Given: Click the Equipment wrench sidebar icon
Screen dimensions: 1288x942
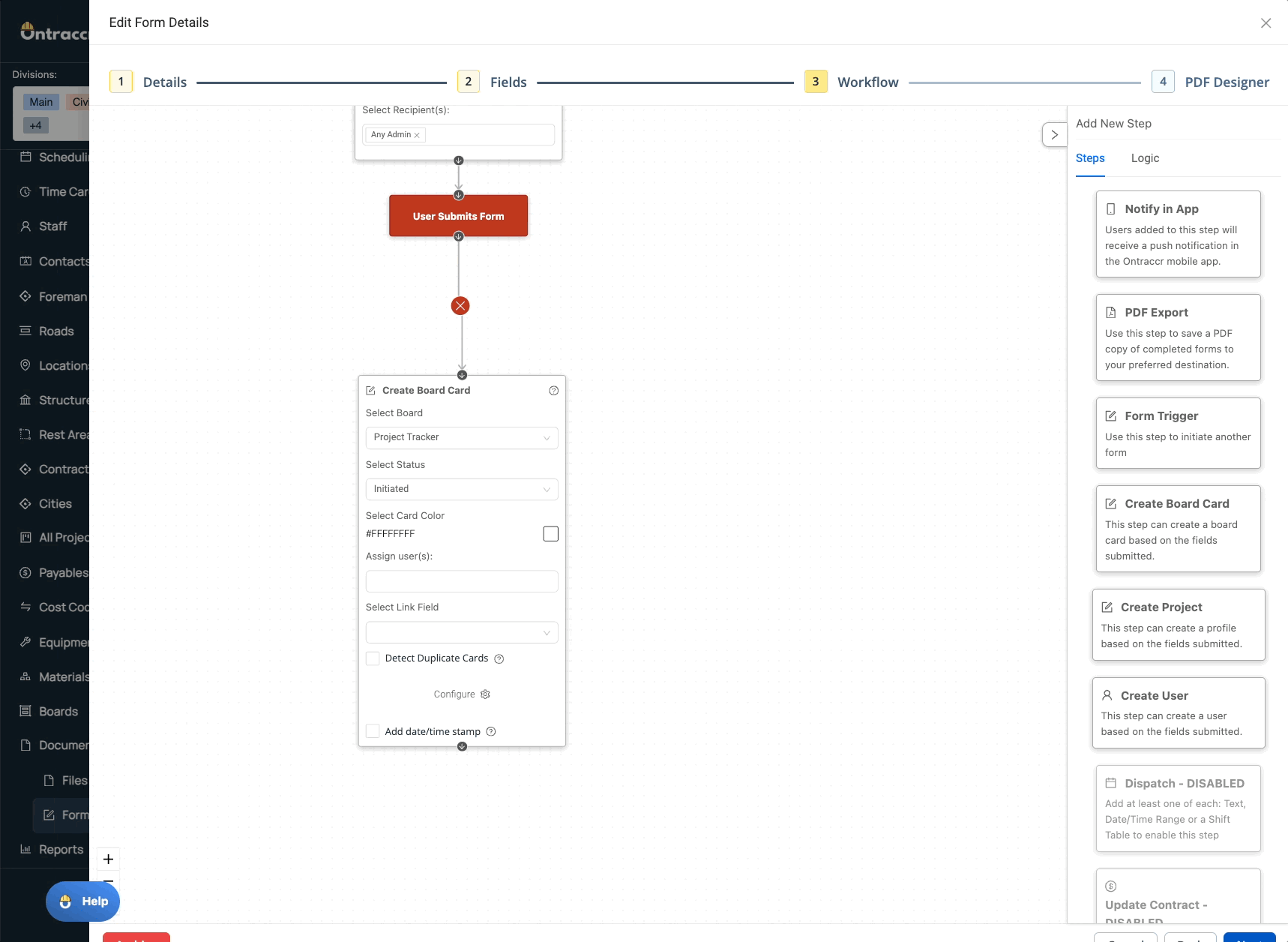Looking at the screenshot, I should tap(25, 642).
